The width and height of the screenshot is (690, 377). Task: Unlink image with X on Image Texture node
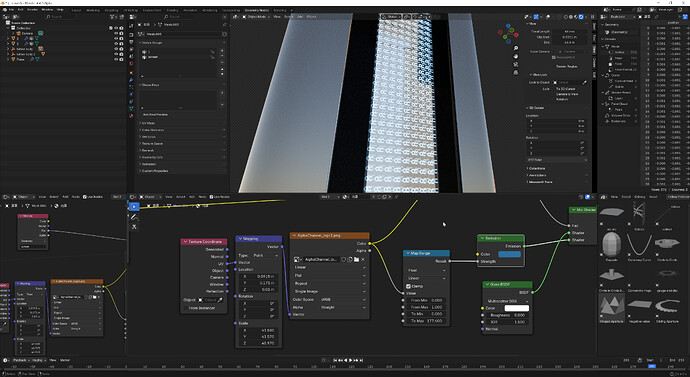click(363, 260)
